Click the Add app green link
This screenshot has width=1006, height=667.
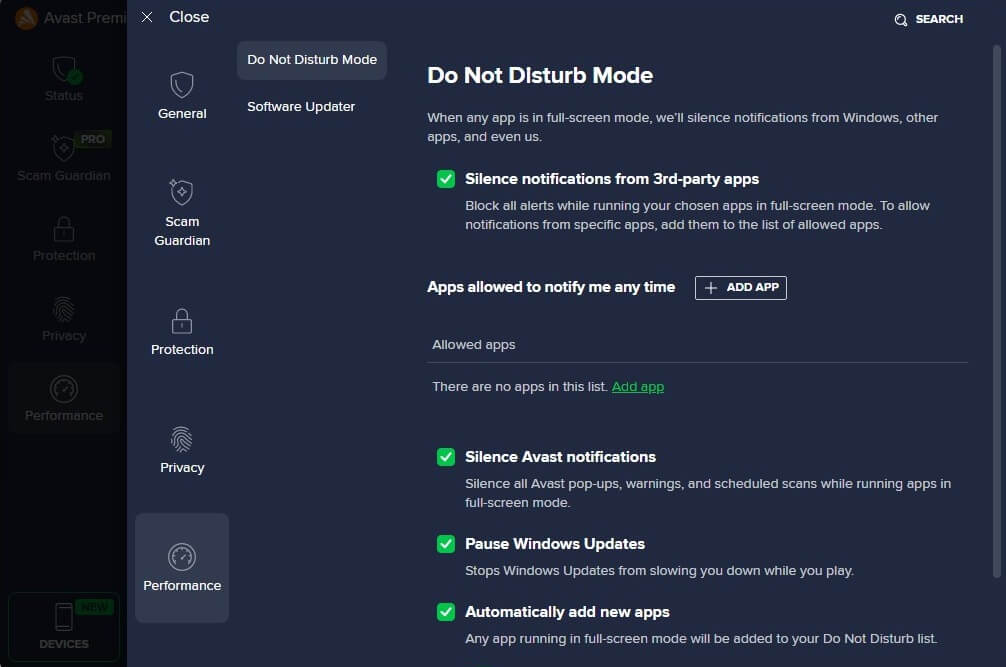[638, 387]
